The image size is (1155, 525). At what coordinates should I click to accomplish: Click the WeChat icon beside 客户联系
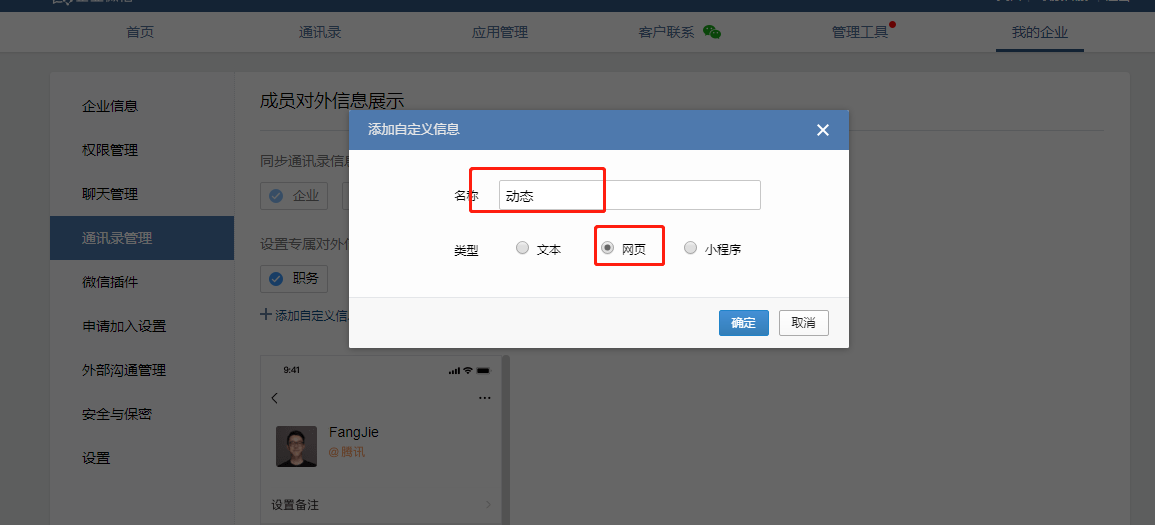712,32
